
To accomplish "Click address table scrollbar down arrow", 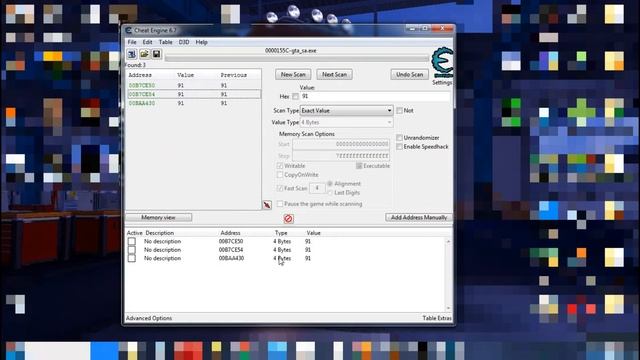I will 448,308.
